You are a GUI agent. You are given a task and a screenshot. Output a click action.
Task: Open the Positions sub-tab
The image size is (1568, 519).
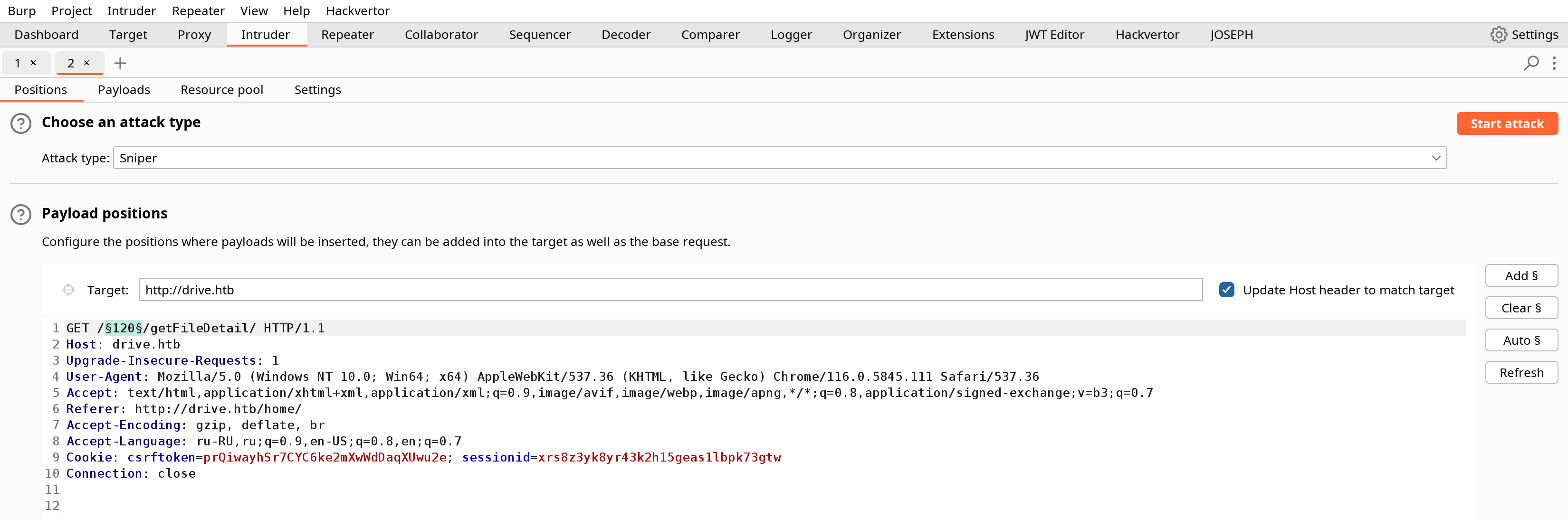pyautogui.click(x=41, y=89)
